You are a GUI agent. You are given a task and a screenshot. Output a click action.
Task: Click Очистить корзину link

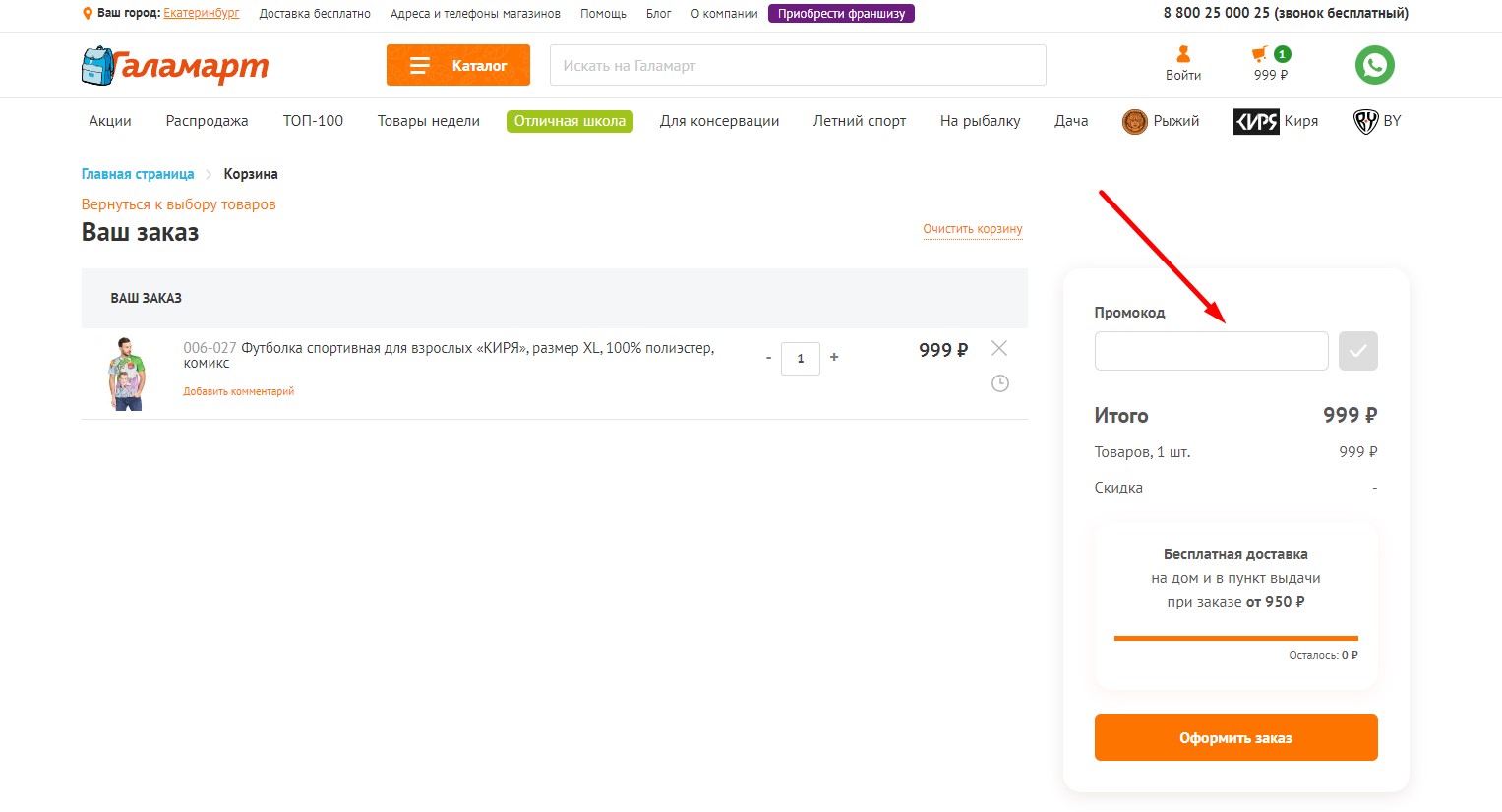(x=973, y=229)
